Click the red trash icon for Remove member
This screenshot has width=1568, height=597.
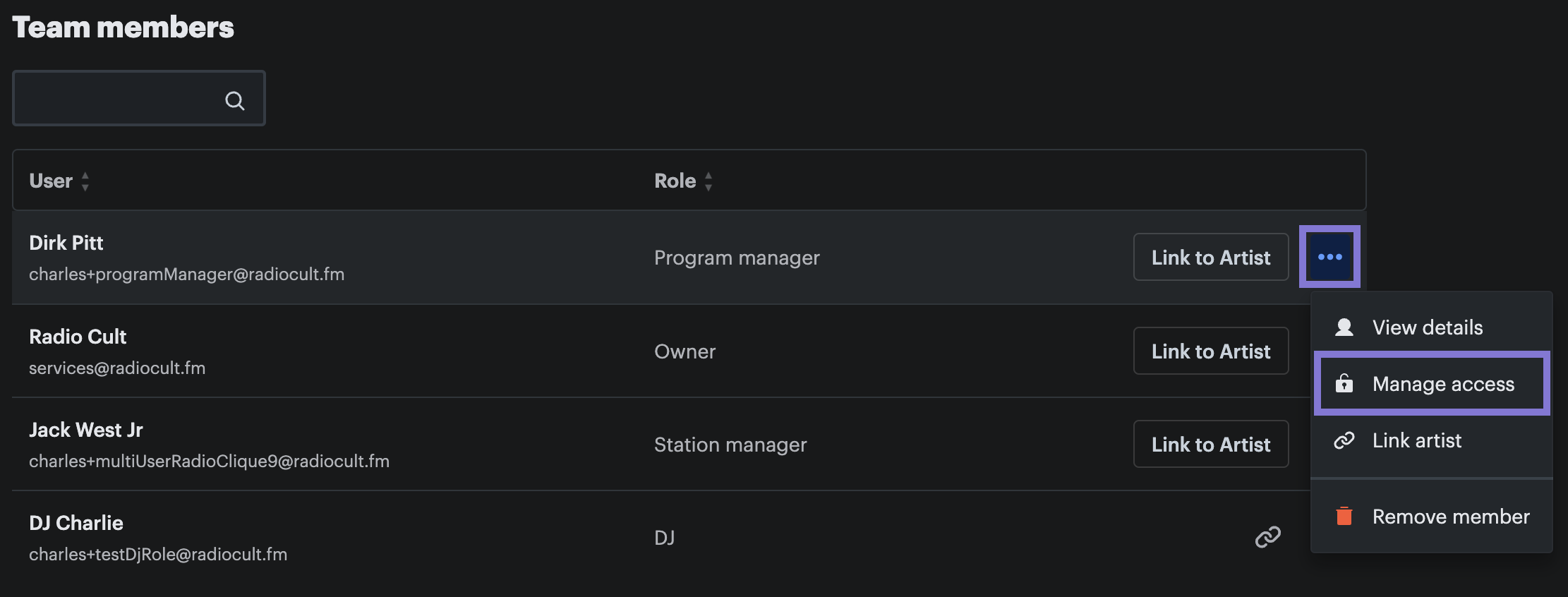(1344, 516)
